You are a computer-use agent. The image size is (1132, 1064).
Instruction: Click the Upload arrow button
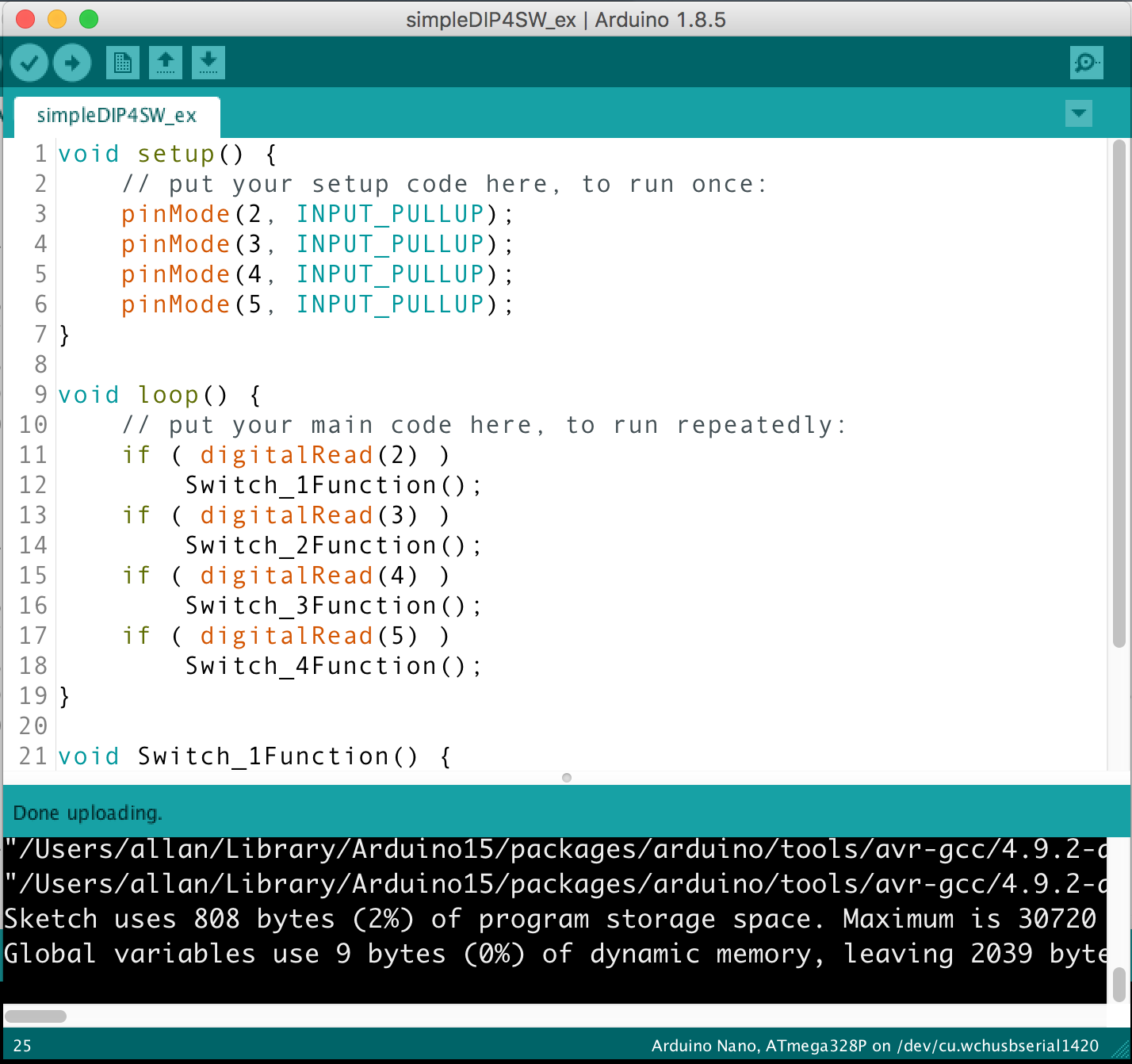[72, 63]
